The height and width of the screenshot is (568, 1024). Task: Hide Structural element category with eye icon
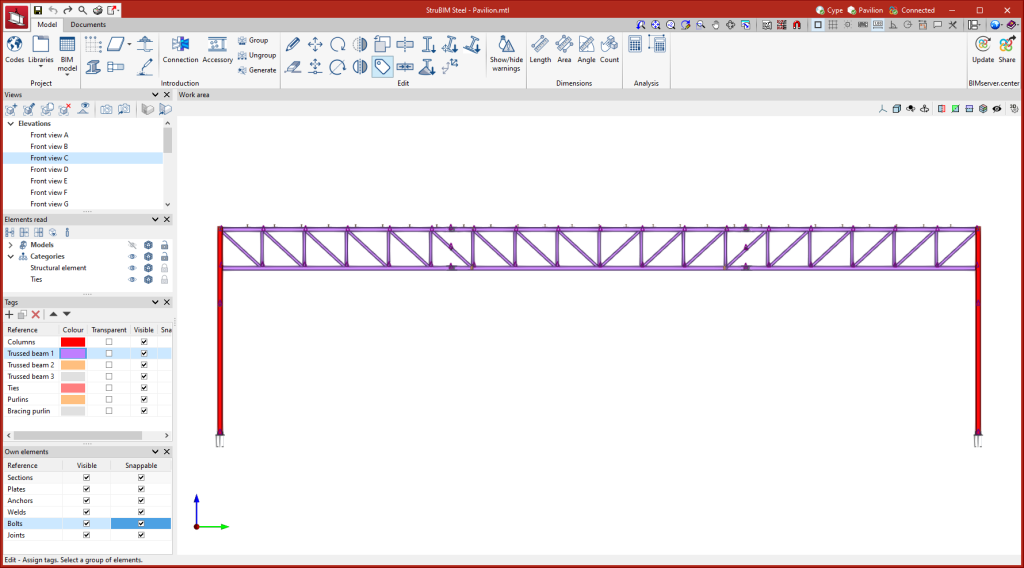(x=132, y=268)
